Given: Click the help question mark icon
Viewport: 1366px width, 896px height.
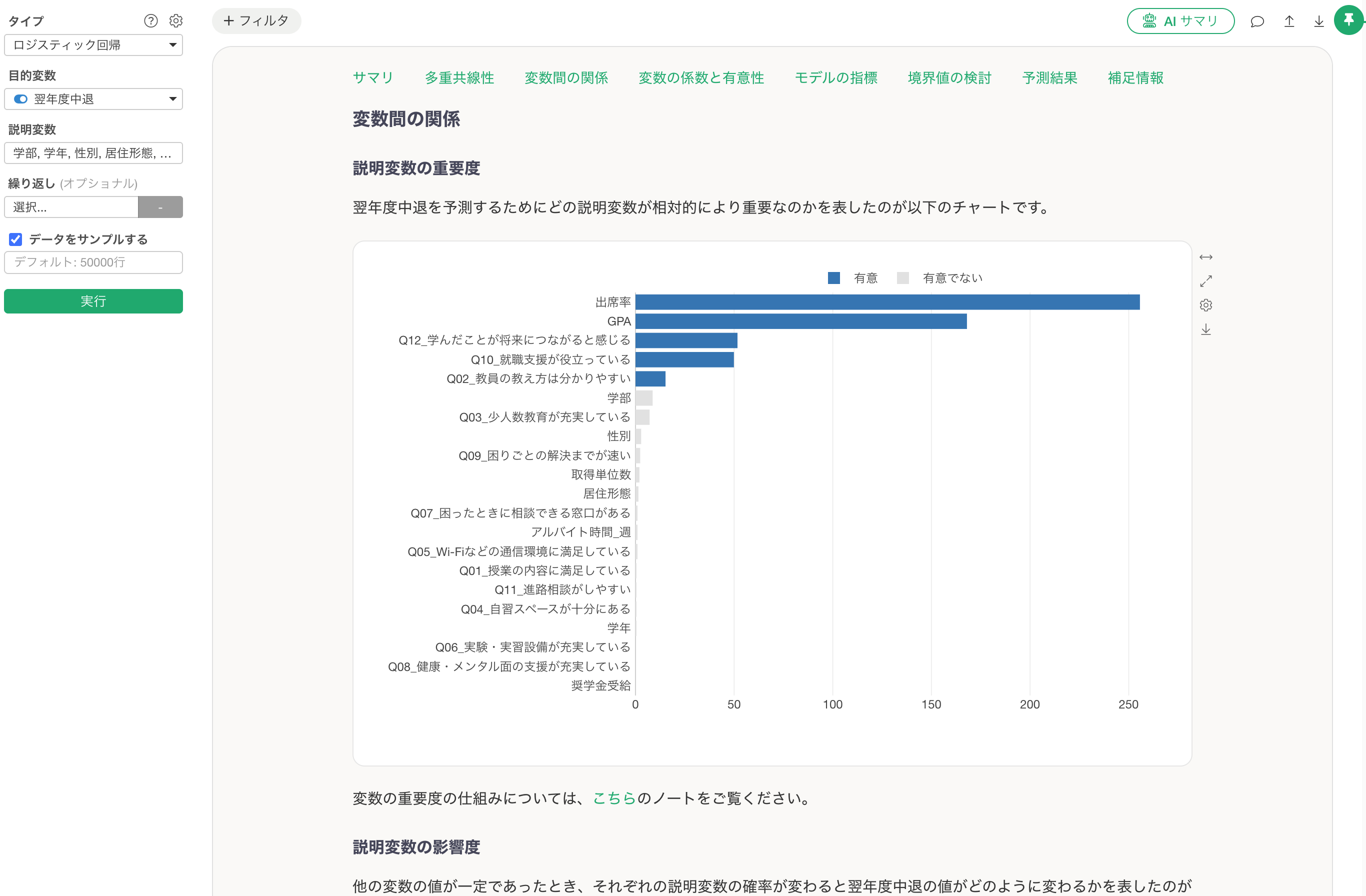Looking at the screenshot, I should 150,21.
